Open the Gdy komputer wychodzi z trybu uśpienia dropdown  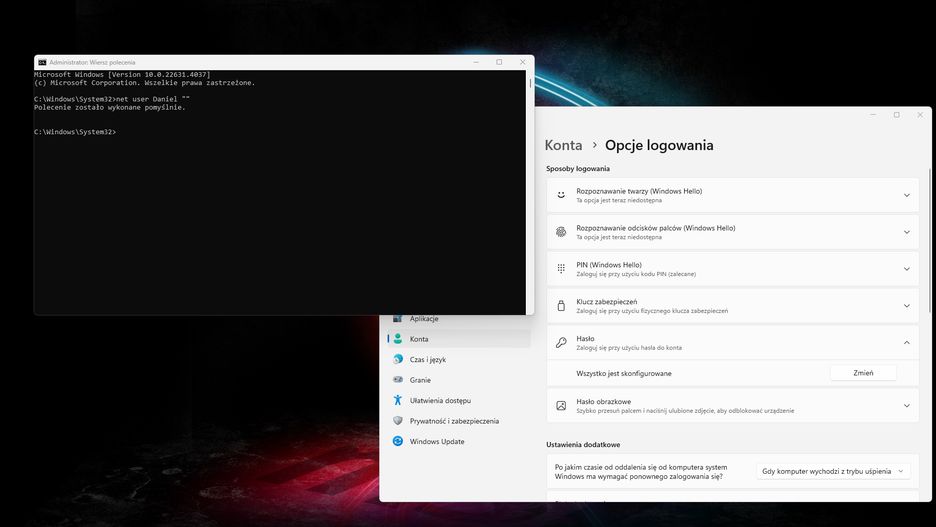pos(833,471)
